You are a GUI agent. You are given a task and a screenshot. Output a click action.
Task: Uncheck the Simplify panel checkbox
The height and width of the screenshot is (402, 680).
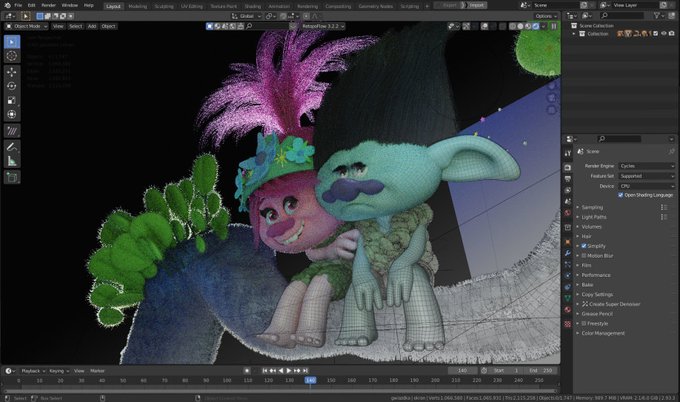click(x=584, y=246)
